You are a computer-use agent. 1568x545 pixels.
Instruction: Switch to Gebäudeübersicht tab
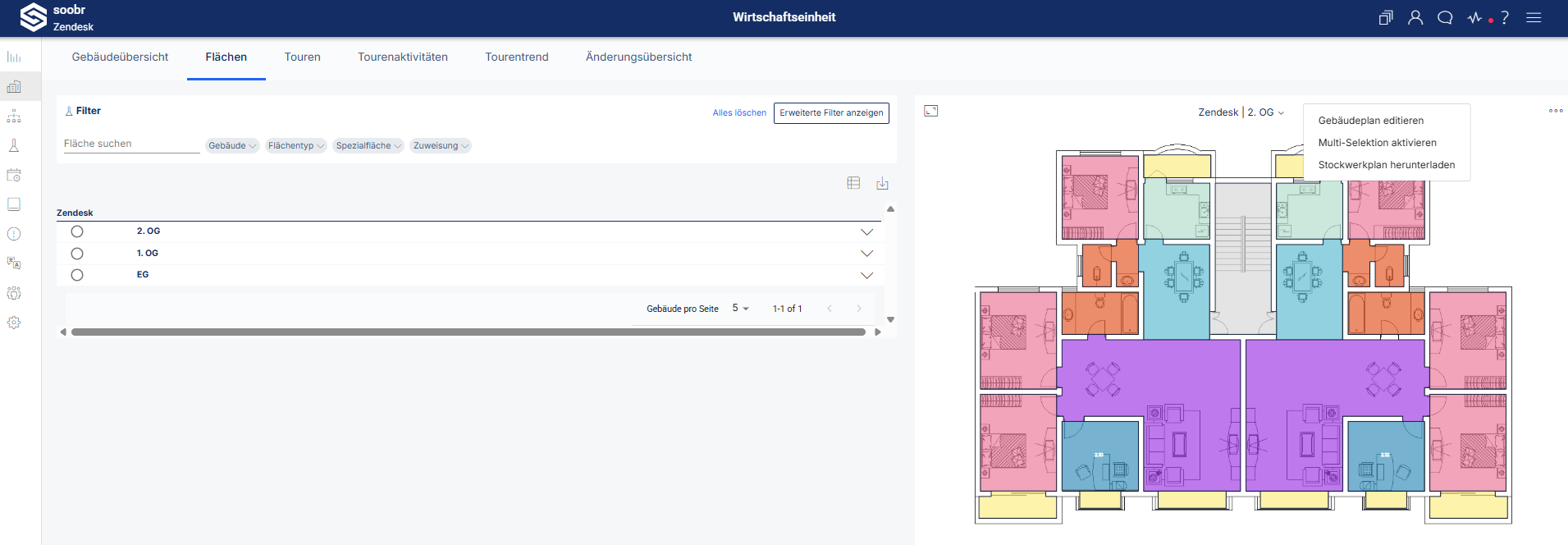(x=120, y=57)
